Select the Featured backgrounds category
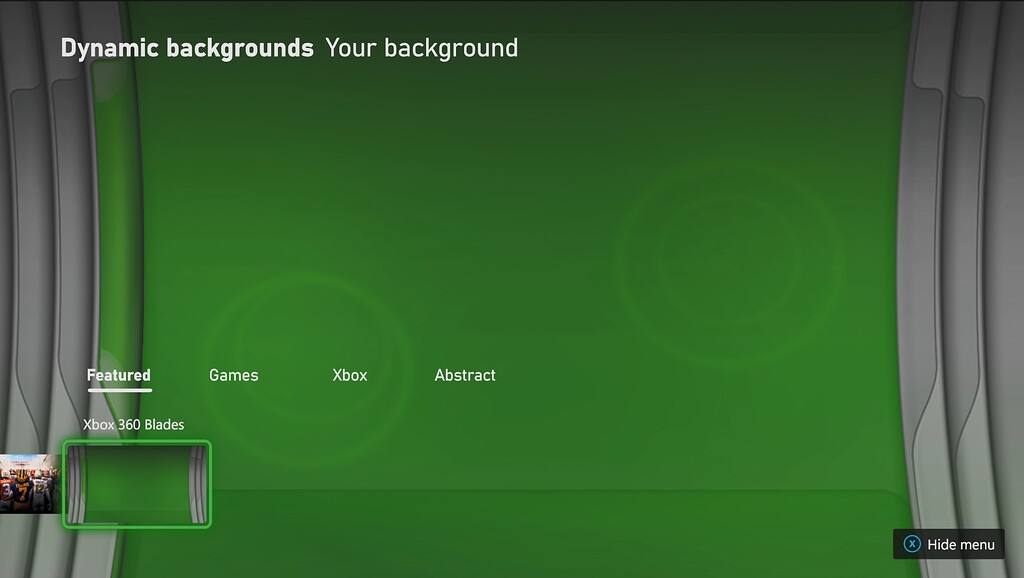 118,374
